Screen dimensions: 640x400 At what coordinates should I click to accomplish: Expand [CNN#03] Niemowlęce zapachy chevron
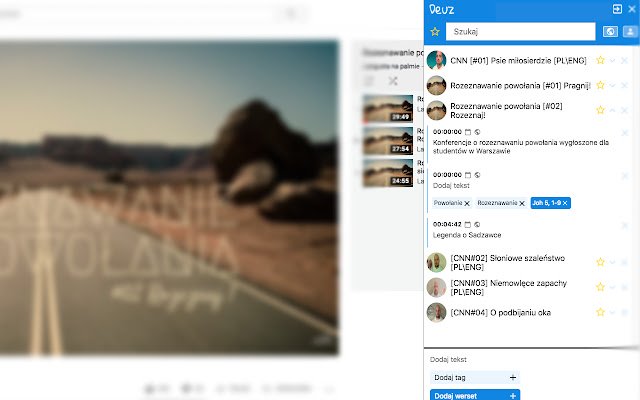612,287
